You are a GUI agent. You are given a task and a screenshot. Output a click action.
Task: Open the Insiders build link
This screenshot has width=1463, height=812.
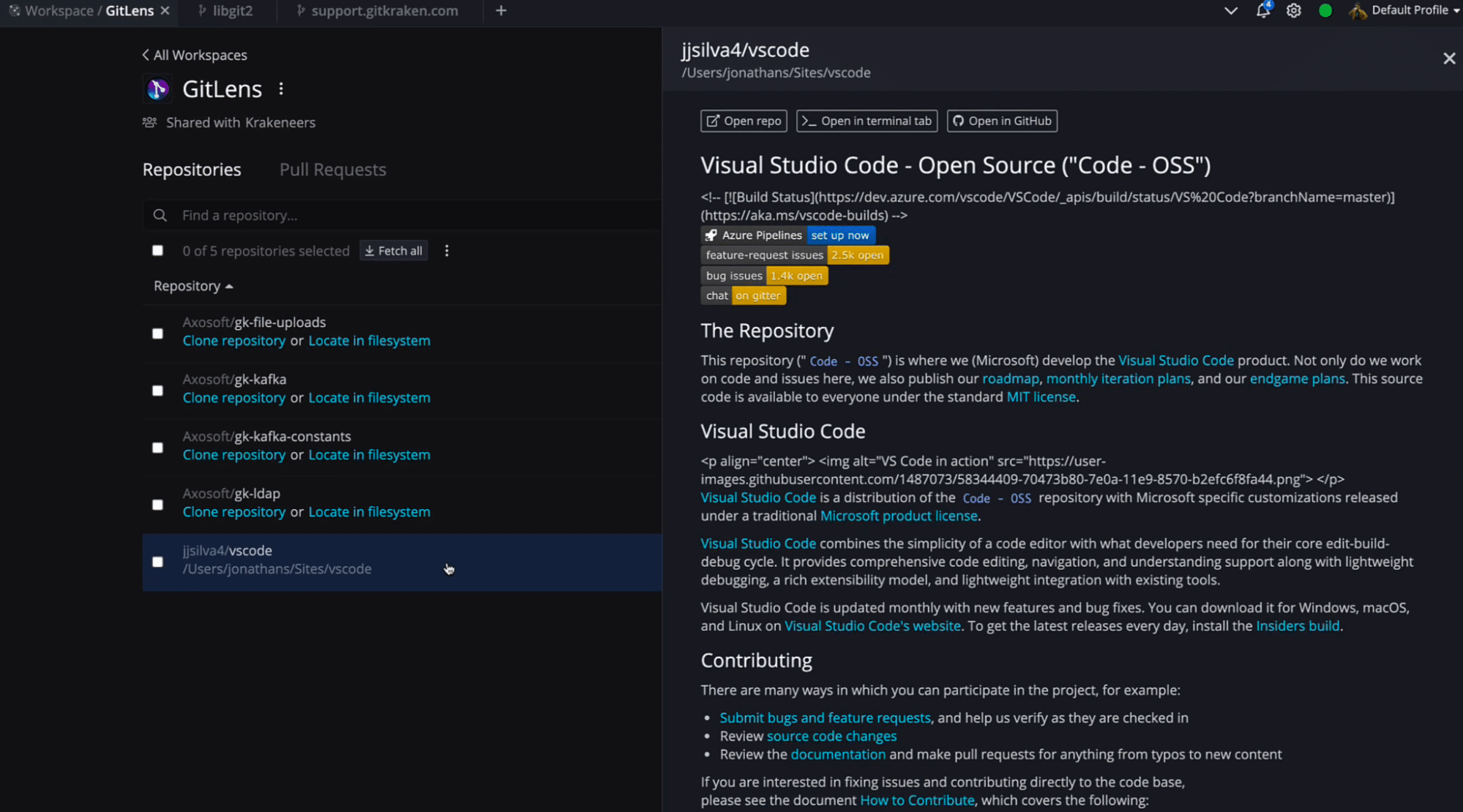tap(1298, 626)
